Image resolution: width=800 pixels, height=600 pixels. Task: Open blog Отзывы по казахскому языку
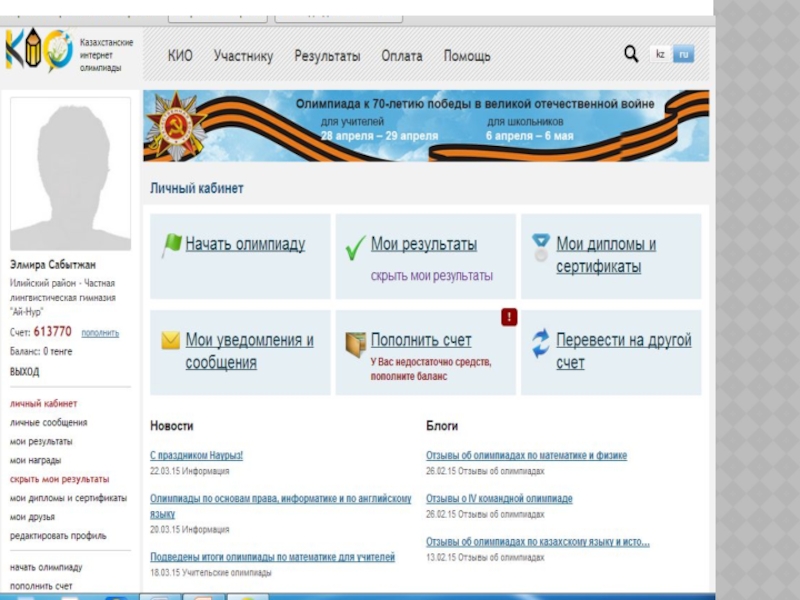[x=538, y=542]
